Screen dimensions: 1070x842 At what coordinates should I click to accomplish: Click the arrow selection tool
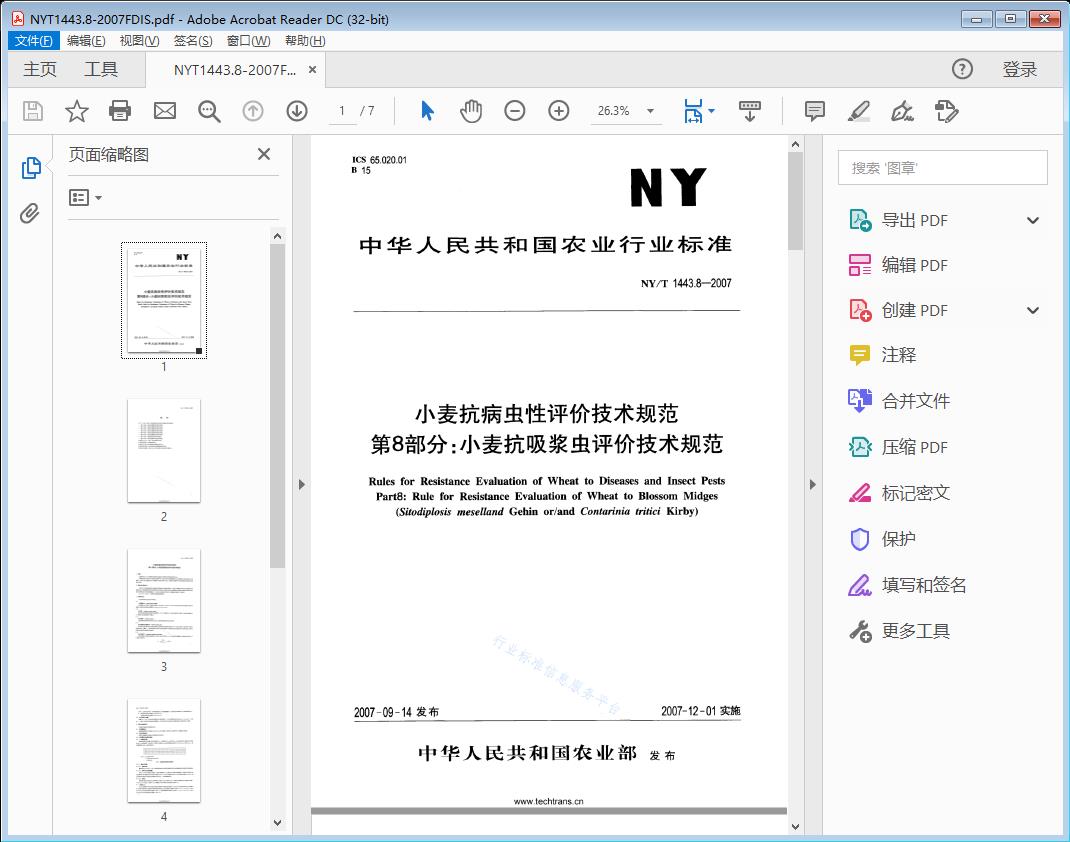click(x=427, y=111)
